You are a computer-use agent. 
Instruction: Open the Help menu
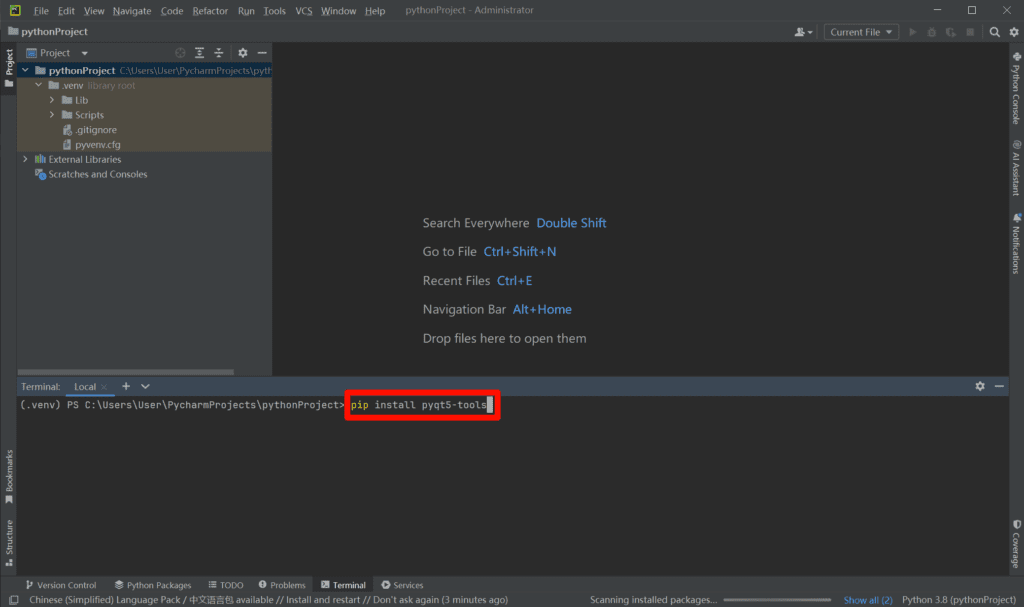click(x=375, y=10)
